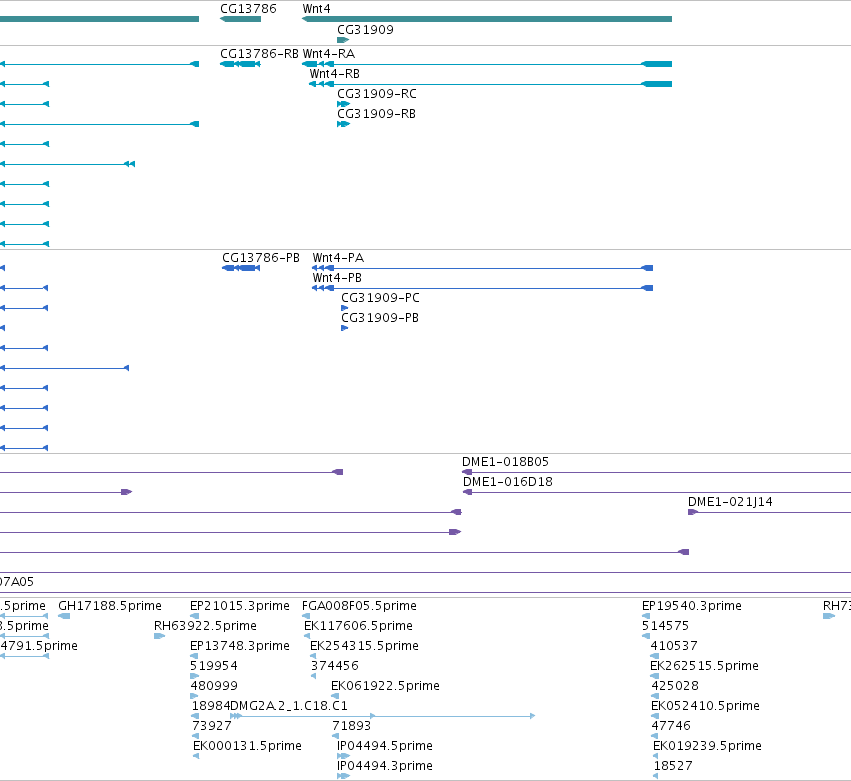This screenshot has width=851, height=781.
Task: Select the RH63922.5prime EST label
Action: (x=205, y=626)
